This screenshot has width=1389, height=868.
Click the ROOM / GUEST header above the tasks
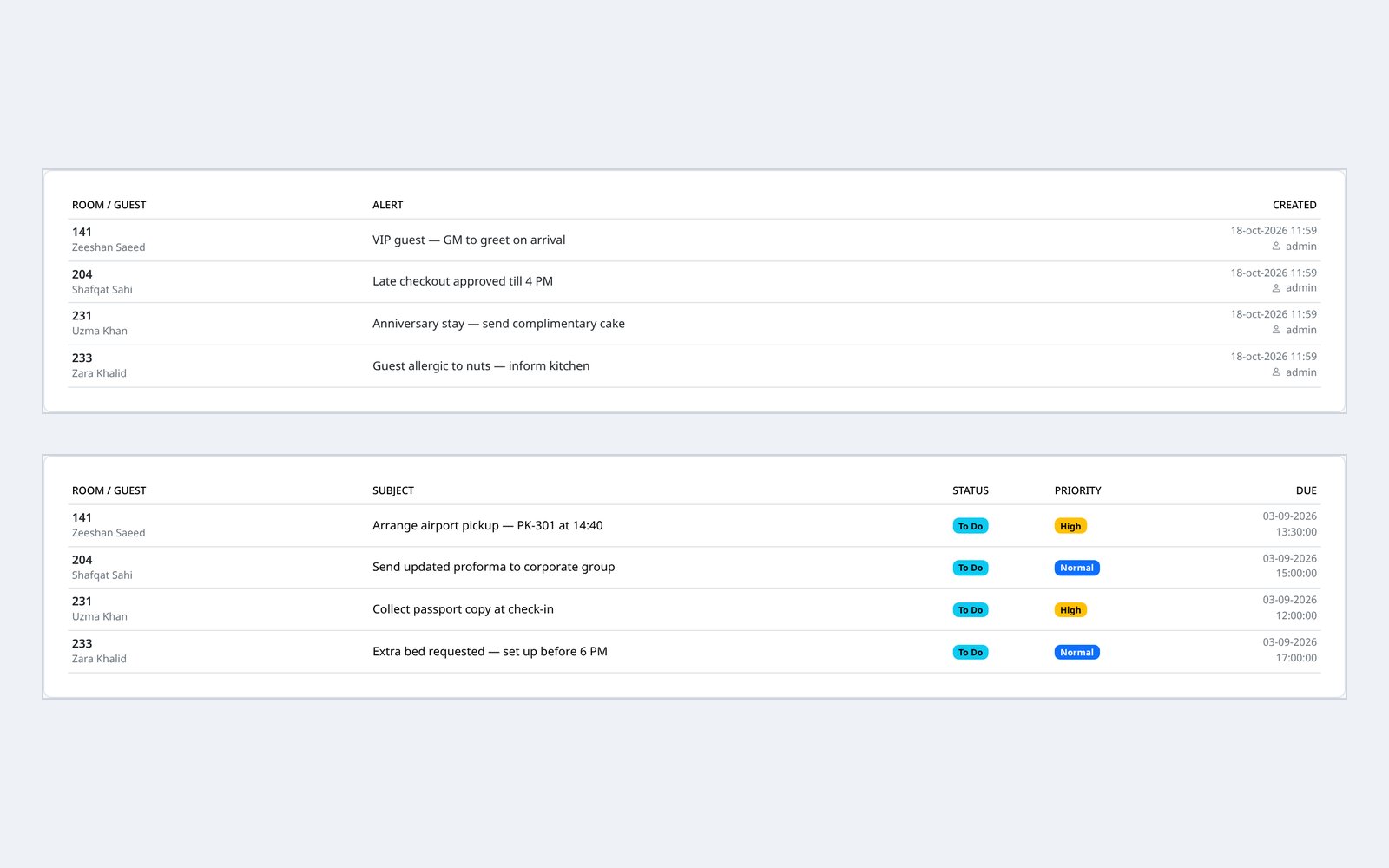pyautogui.click(x=109, y=490)
